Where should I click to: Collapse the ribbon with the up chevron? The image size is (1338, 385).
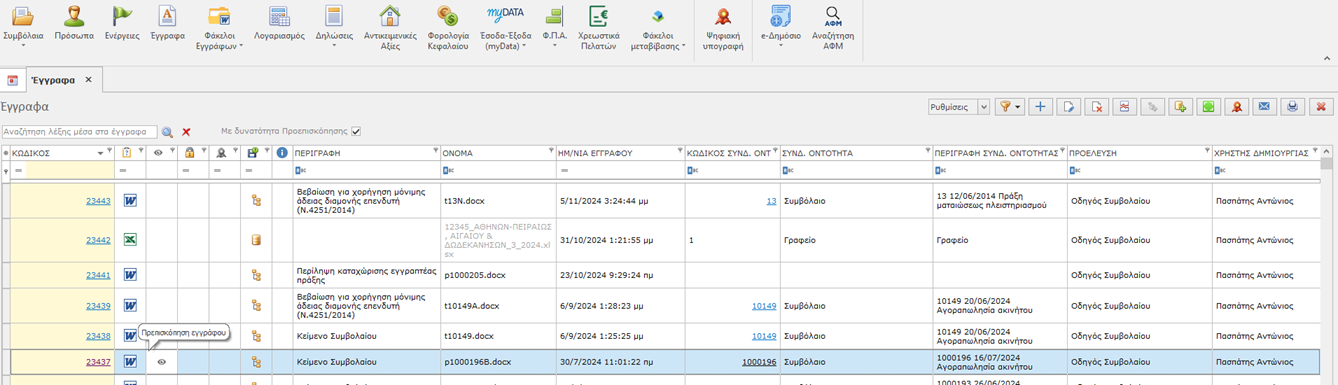(x=1326, y=58)
